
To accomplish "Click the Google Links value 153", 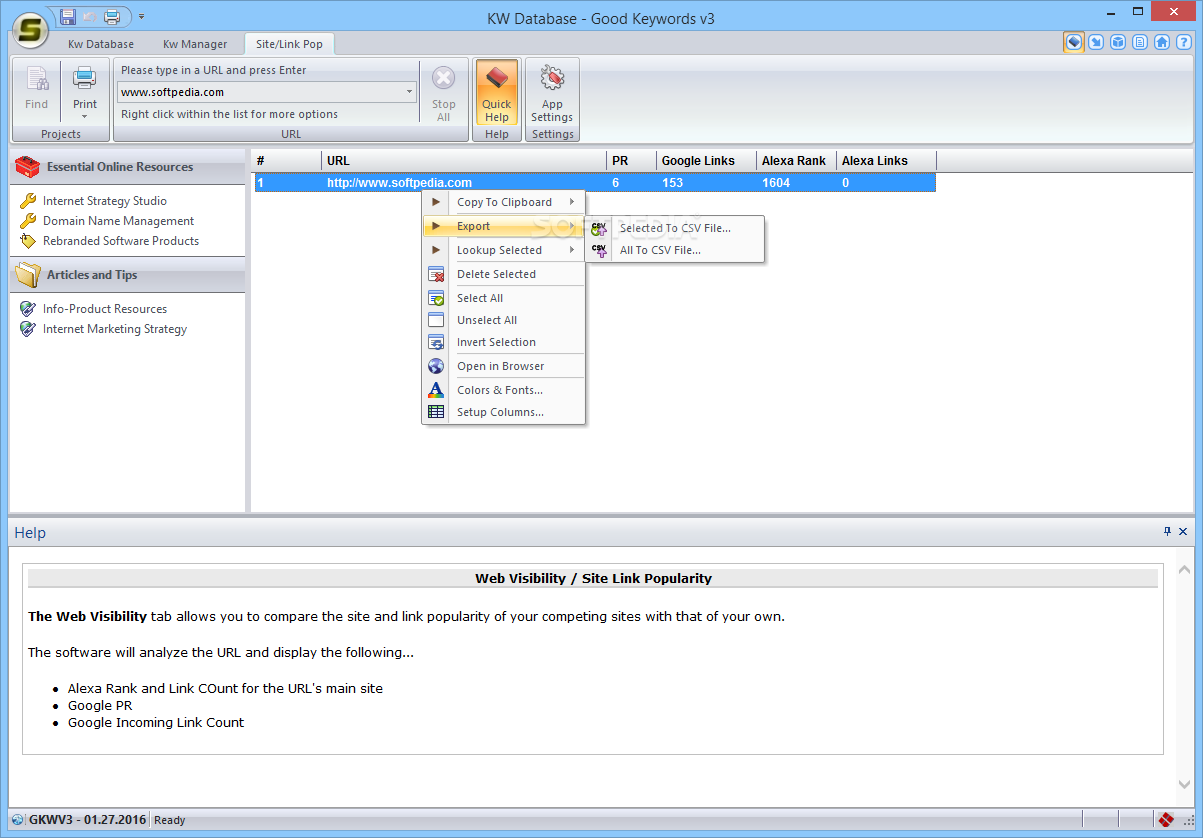I will (x=672, y=183).
